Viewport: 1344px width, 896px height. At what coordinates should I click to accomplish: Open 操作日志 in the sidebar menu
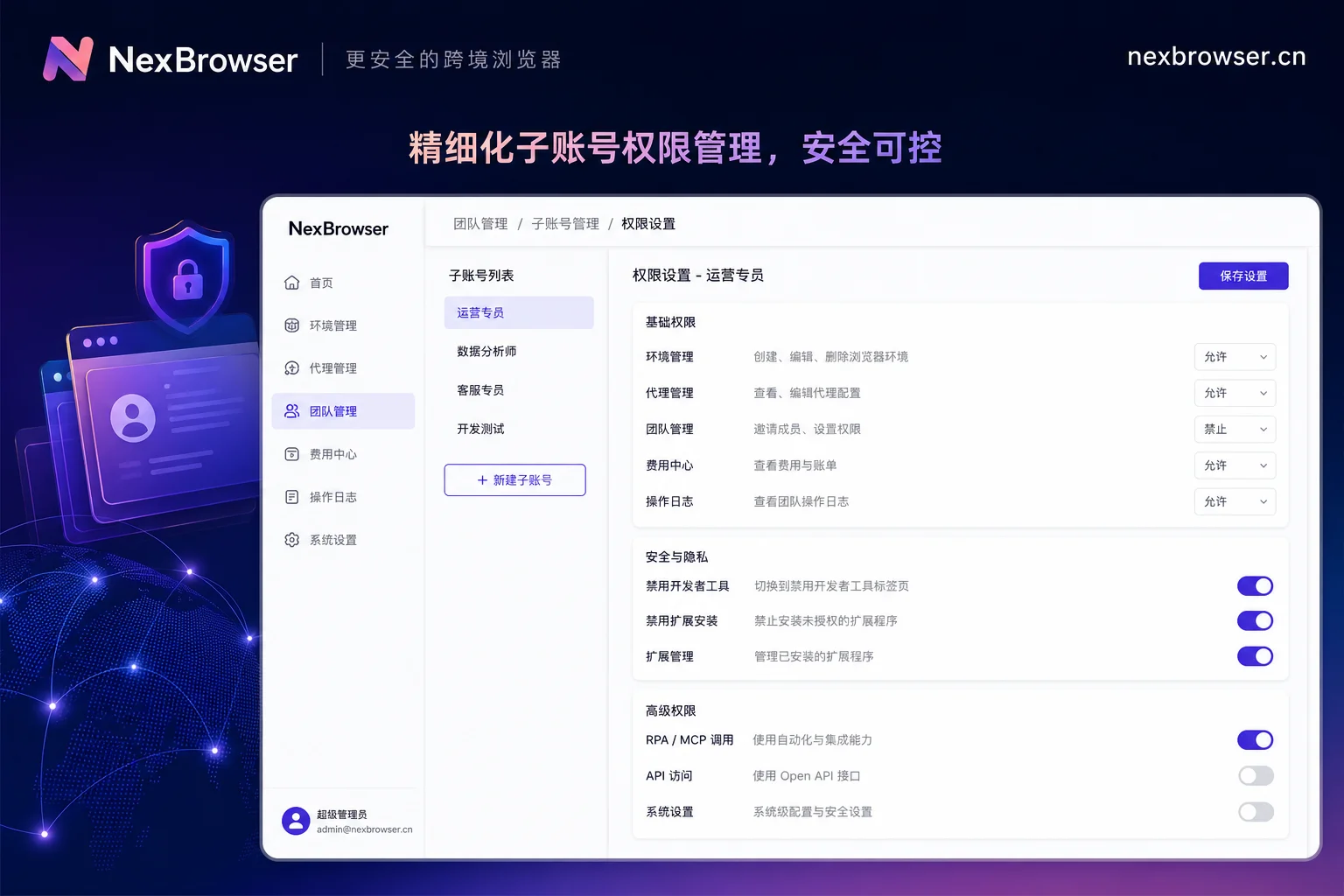343,497
